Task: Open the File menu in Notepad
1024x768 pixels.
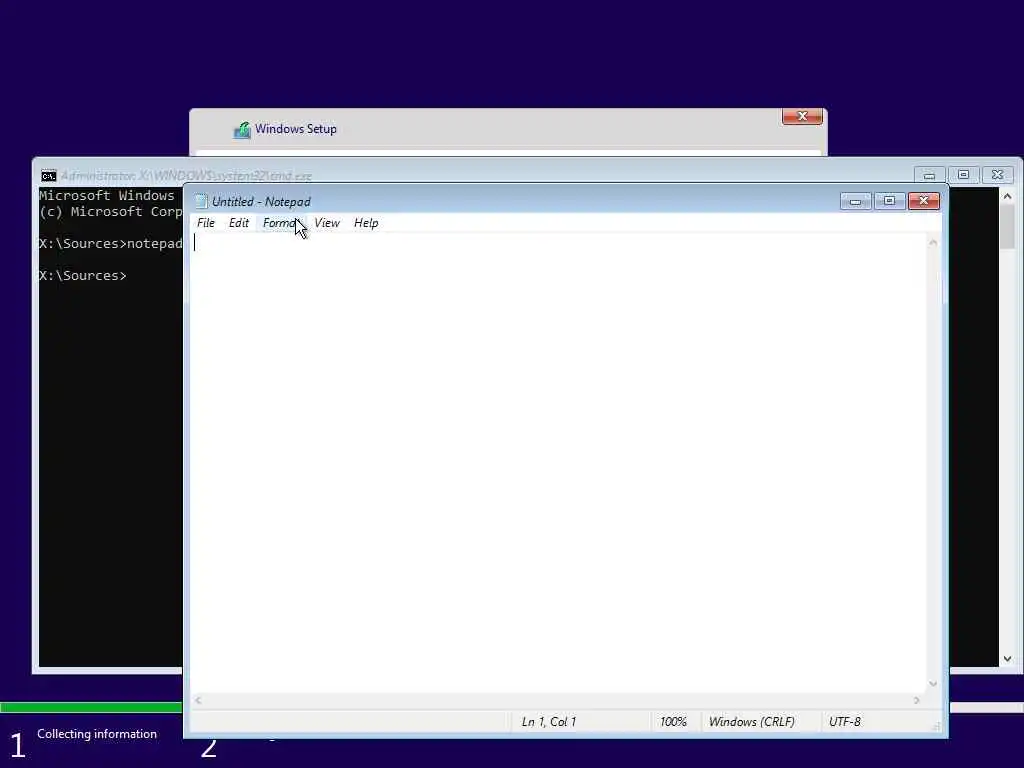Action: 206,223
